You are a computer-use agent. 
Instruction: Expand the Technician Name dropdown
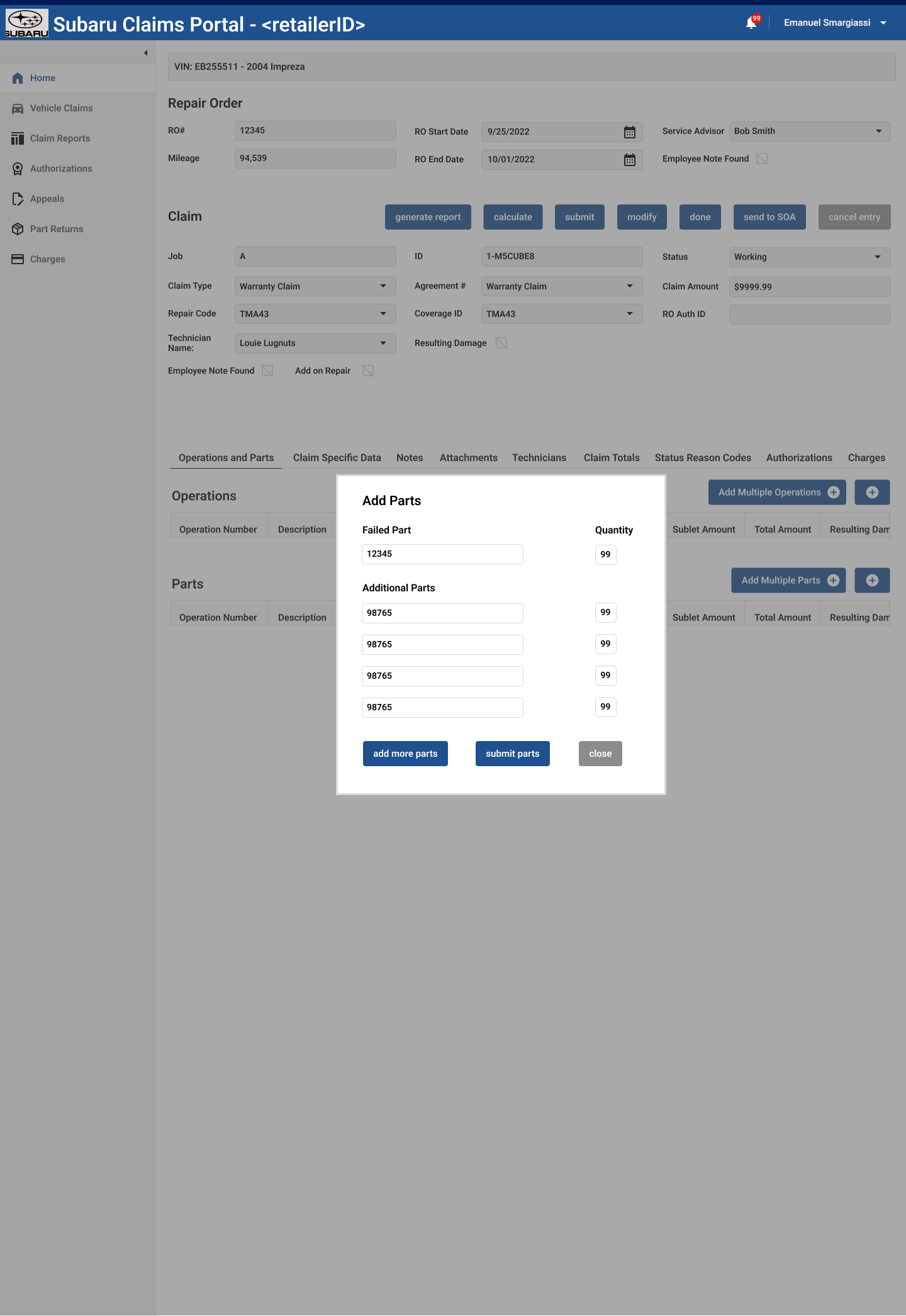coord(315,343)
